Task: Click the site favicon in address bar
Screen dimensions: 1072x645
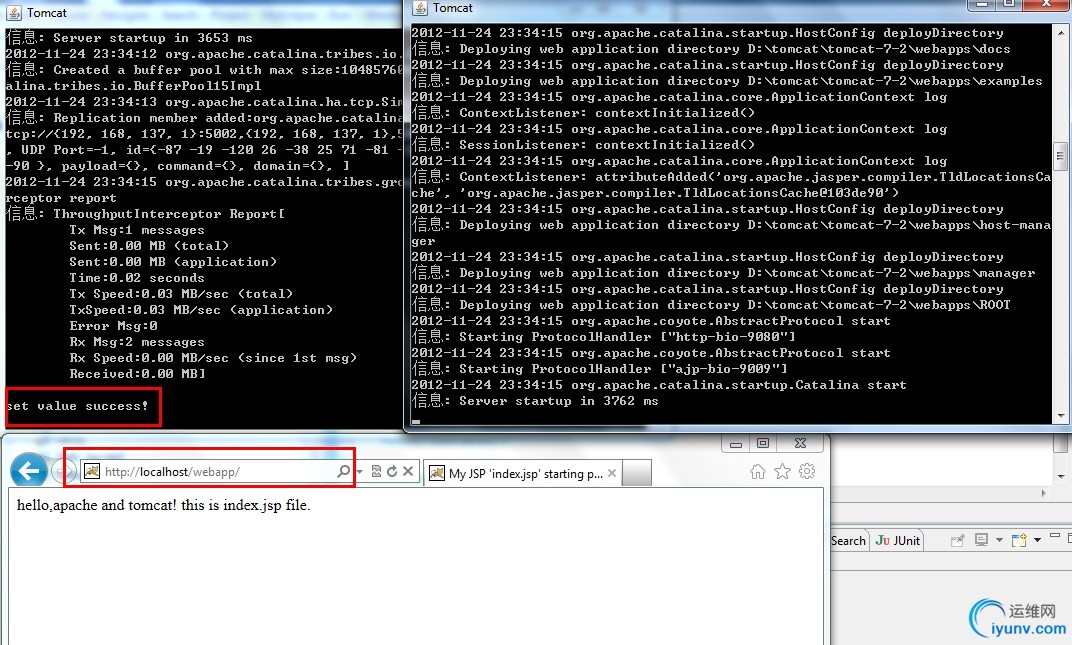Action: pos(92,471)
